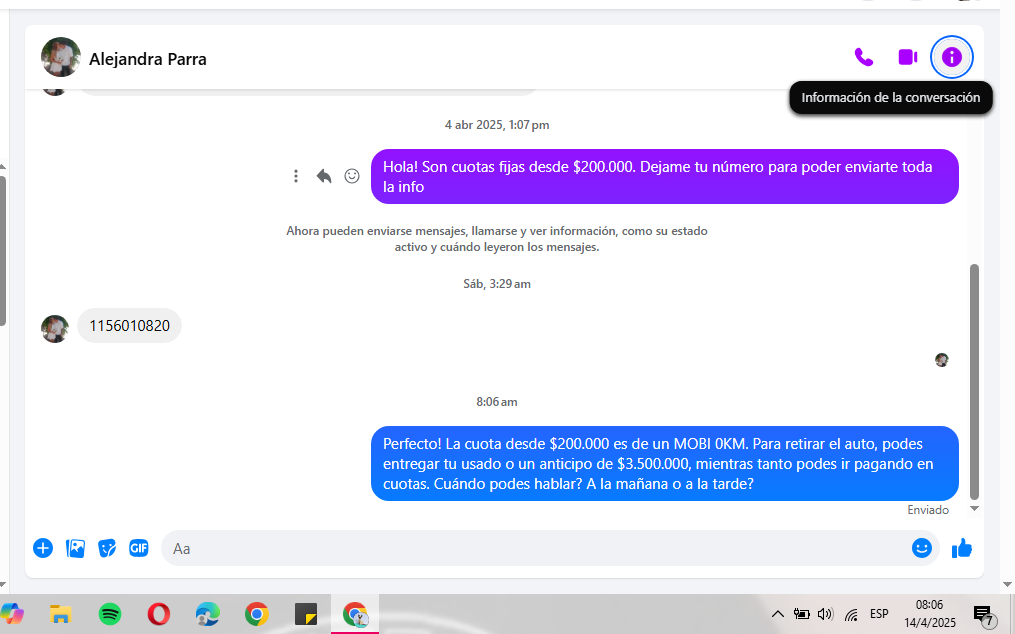React to the fixed quotas message with emoji
1015x634 pixels.
(x=351, y=176)
